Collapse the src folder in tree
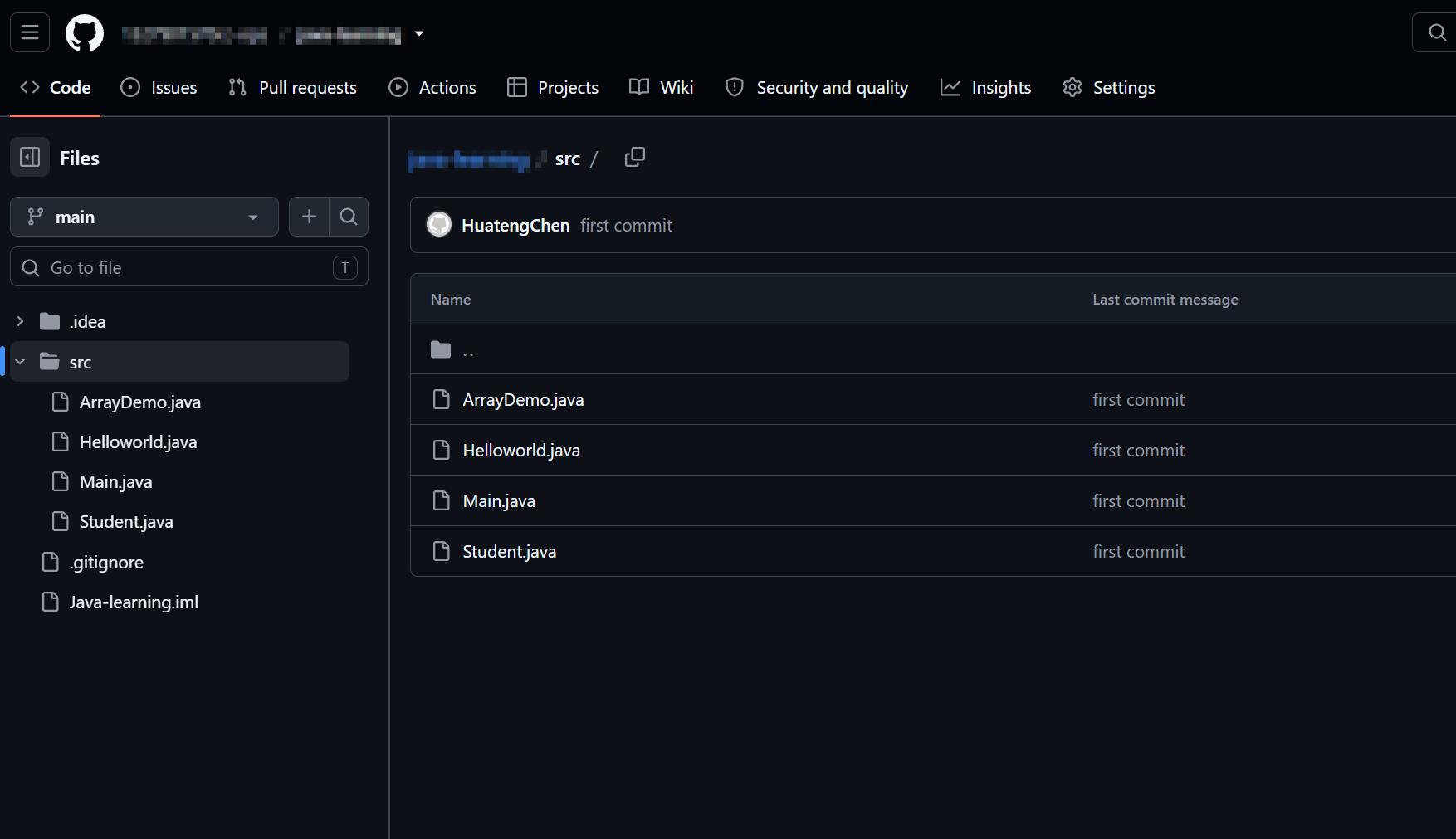 click(21, 362)
